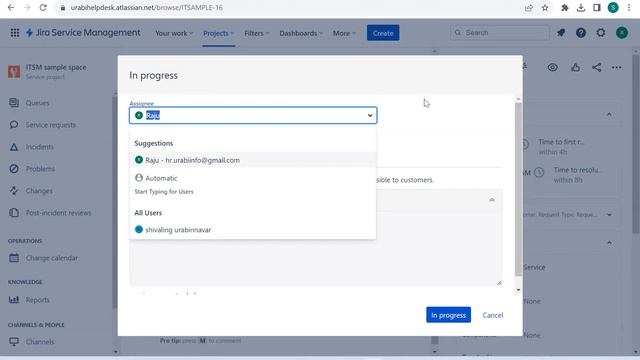Open the notifications rocket icon

tap(561, 33)
